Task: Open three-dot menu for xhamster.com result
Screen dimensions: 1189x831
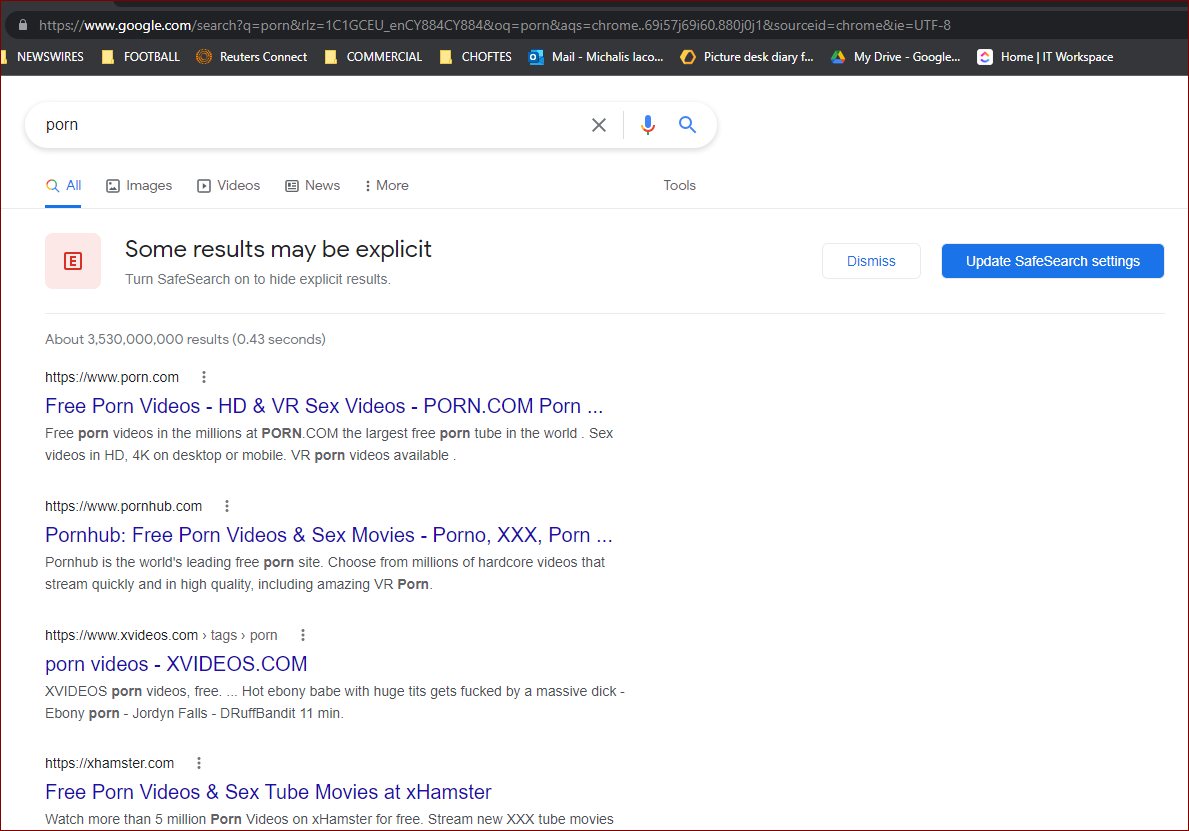Action: [x=199, y=763]
